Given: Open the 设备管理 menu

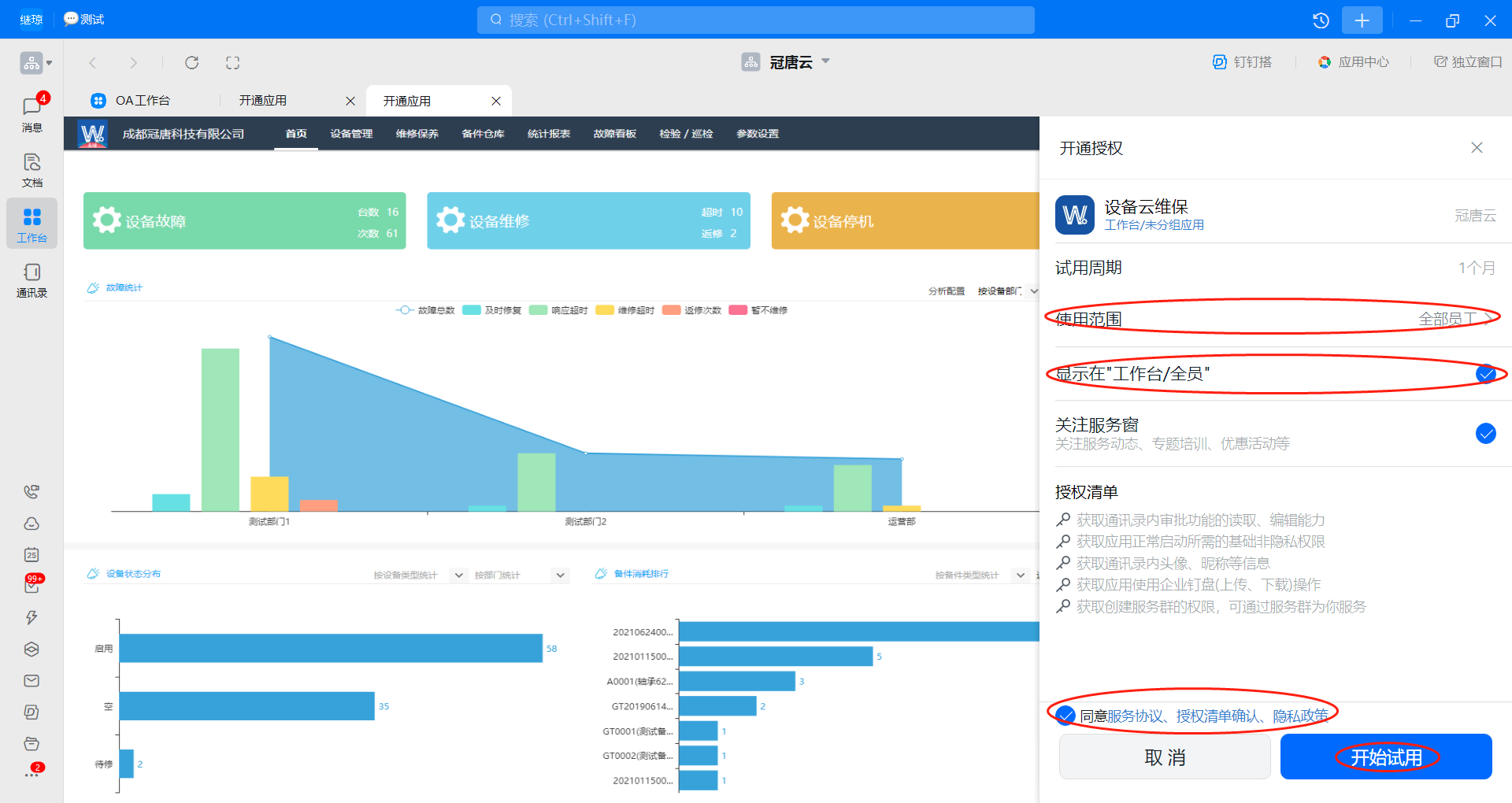Looking at the screenshot, I should [x=351, y=134].
